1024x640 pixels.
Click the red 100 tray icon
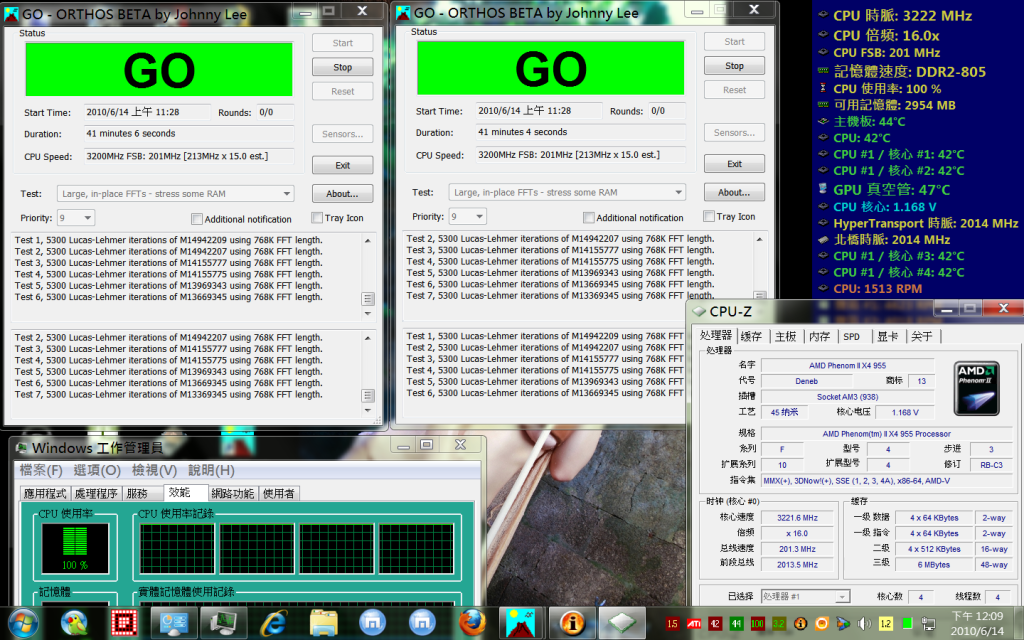[758, 624]
